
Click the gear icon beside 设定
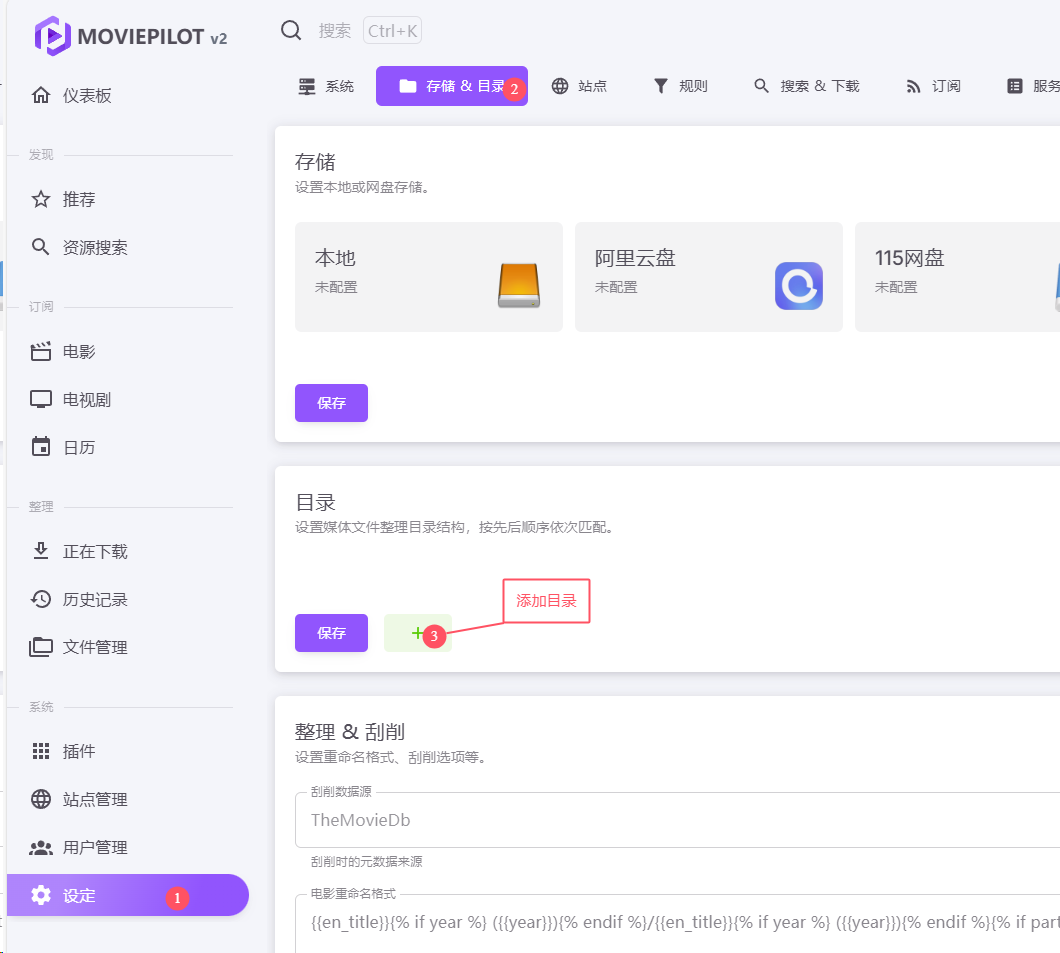(41, 895)
